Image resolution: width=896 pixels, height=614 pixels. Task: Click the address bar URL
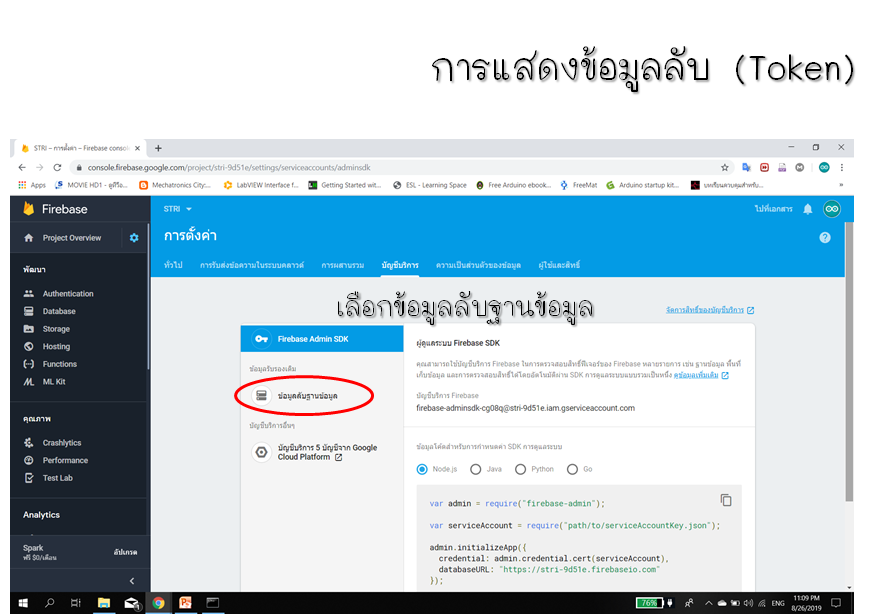point(229,168)
